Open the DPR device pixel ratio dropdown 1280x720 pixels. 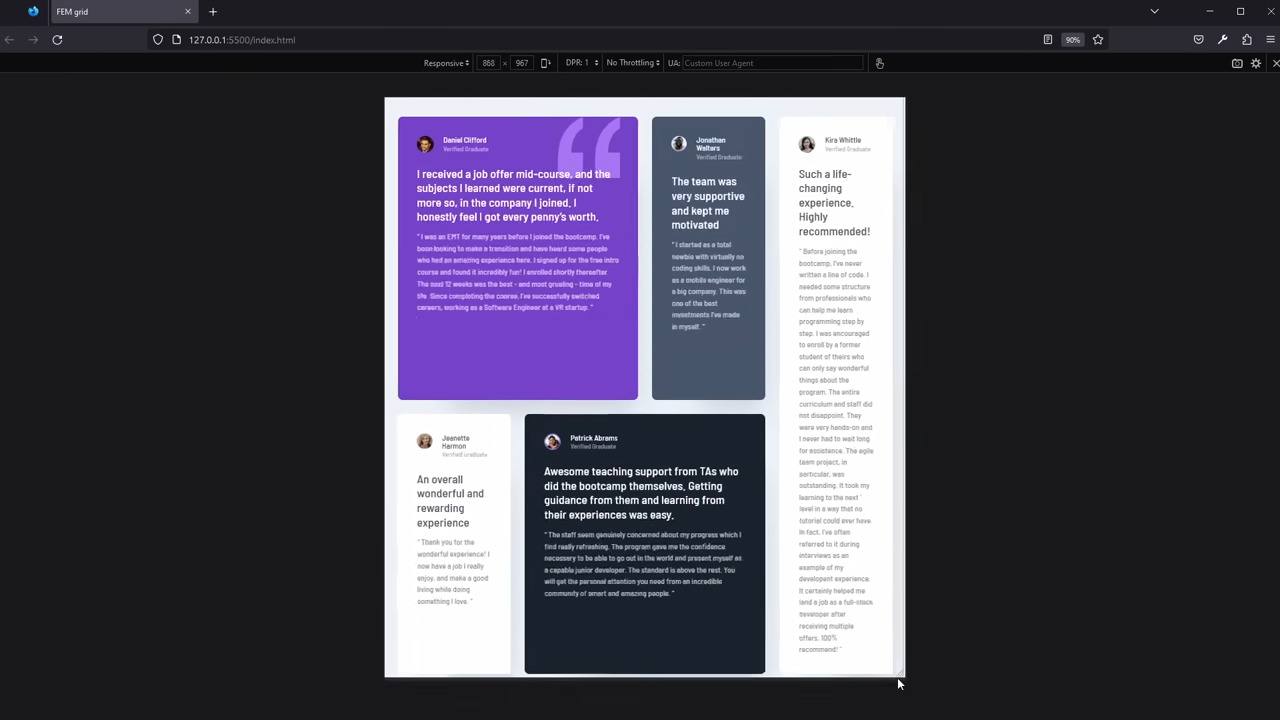click(x=582, y=63)
